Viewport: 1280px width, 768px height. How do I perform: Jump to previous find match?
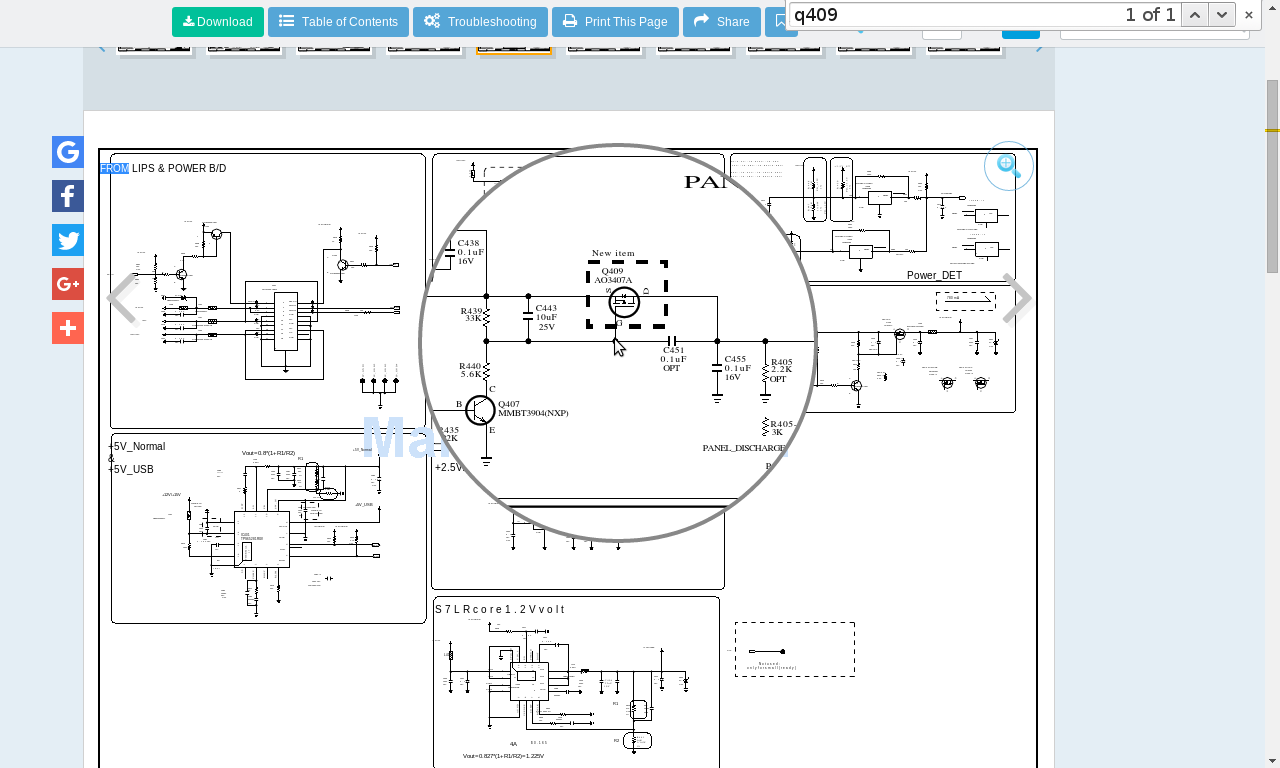1195,15
